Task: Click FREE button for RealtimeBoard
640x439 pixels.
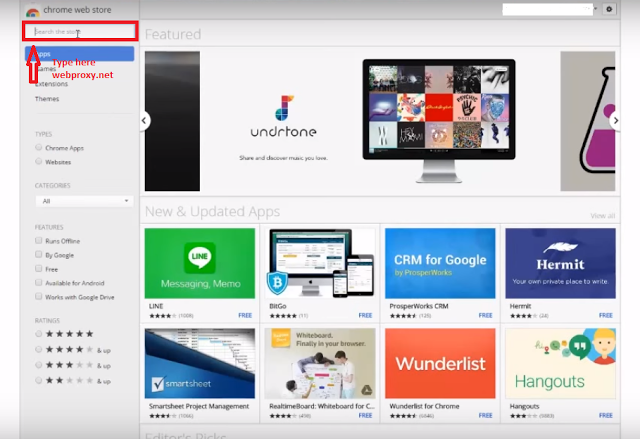Action: point(365,415)
